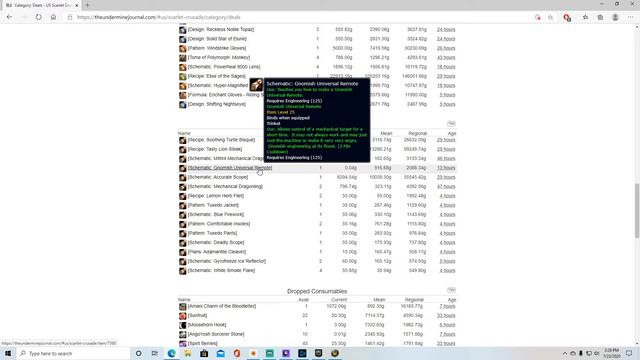The height and width of the screenshot is (360, 640).
Task: Click the Tome of Polymorph: Monkey icon
Action: (x=182, y=58)
